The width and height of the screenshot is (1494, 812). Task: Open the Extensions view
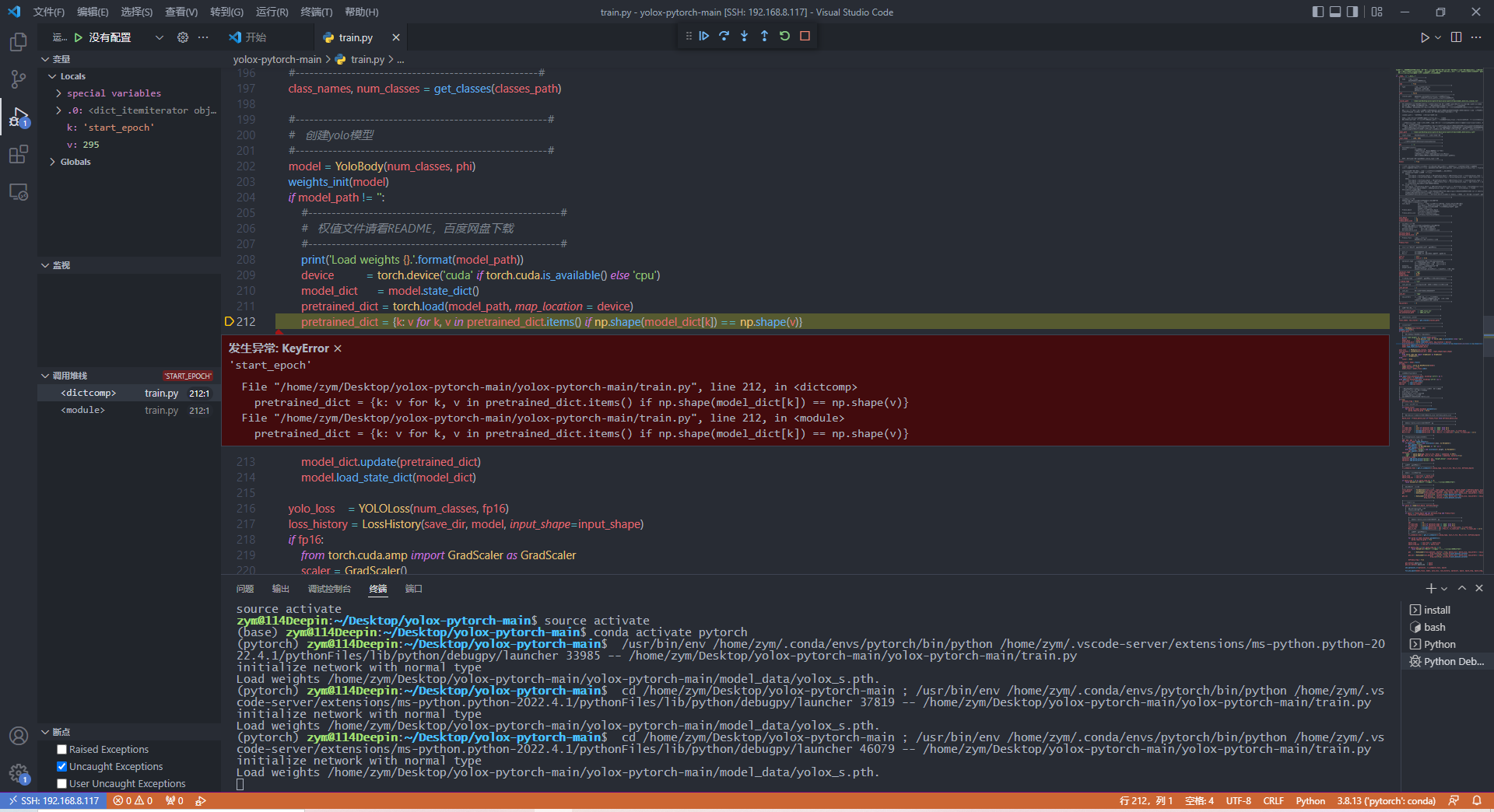click(19, 154)
